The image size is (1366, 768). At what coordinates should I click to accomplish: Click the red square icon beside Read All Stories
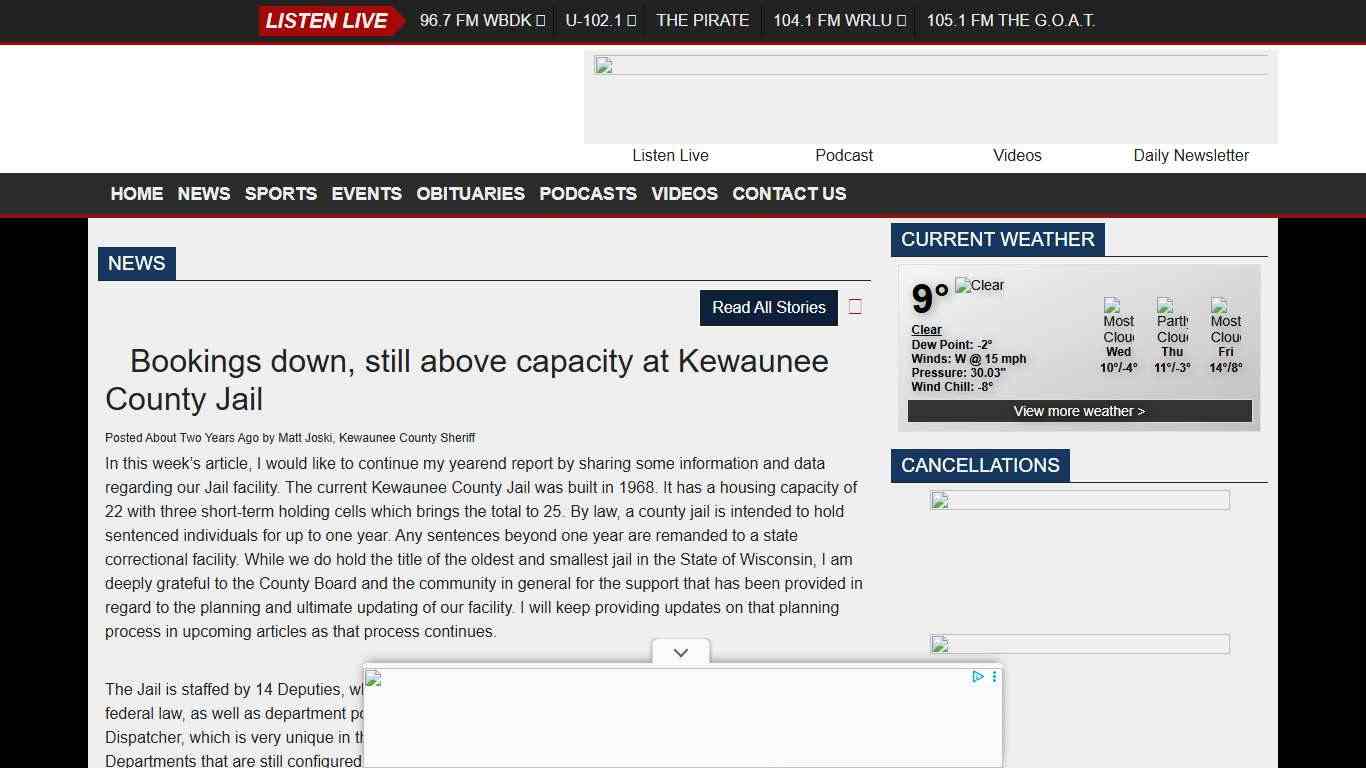coord(855,307)
